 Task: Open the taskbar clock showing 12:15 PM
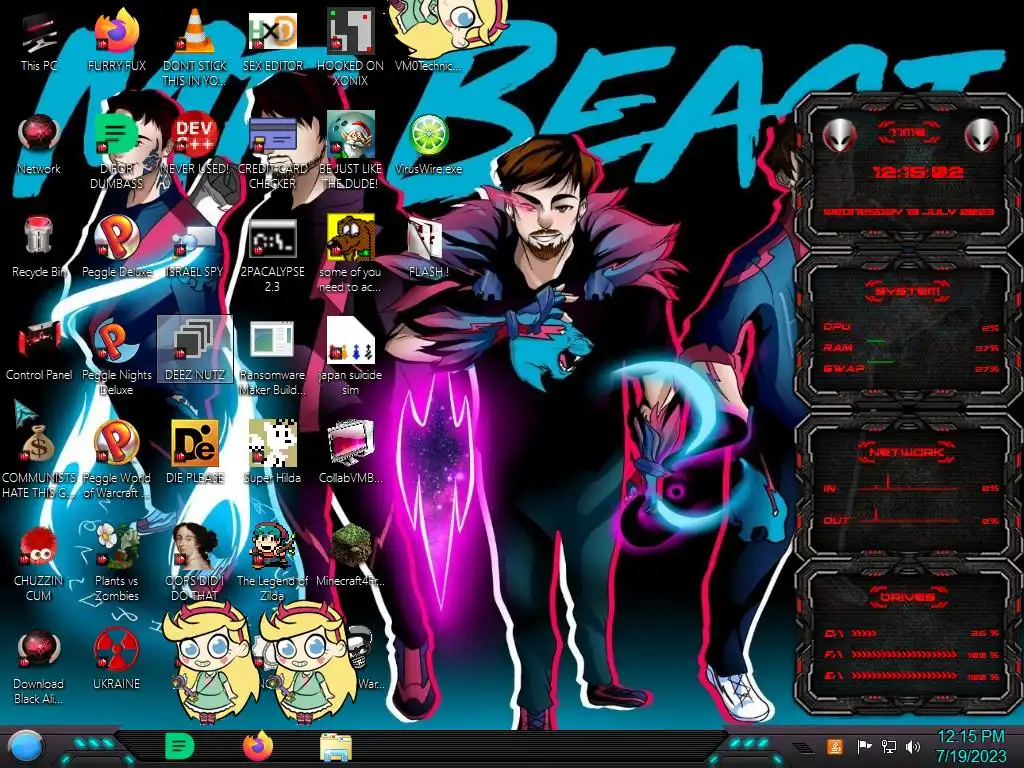click(970, 746)
